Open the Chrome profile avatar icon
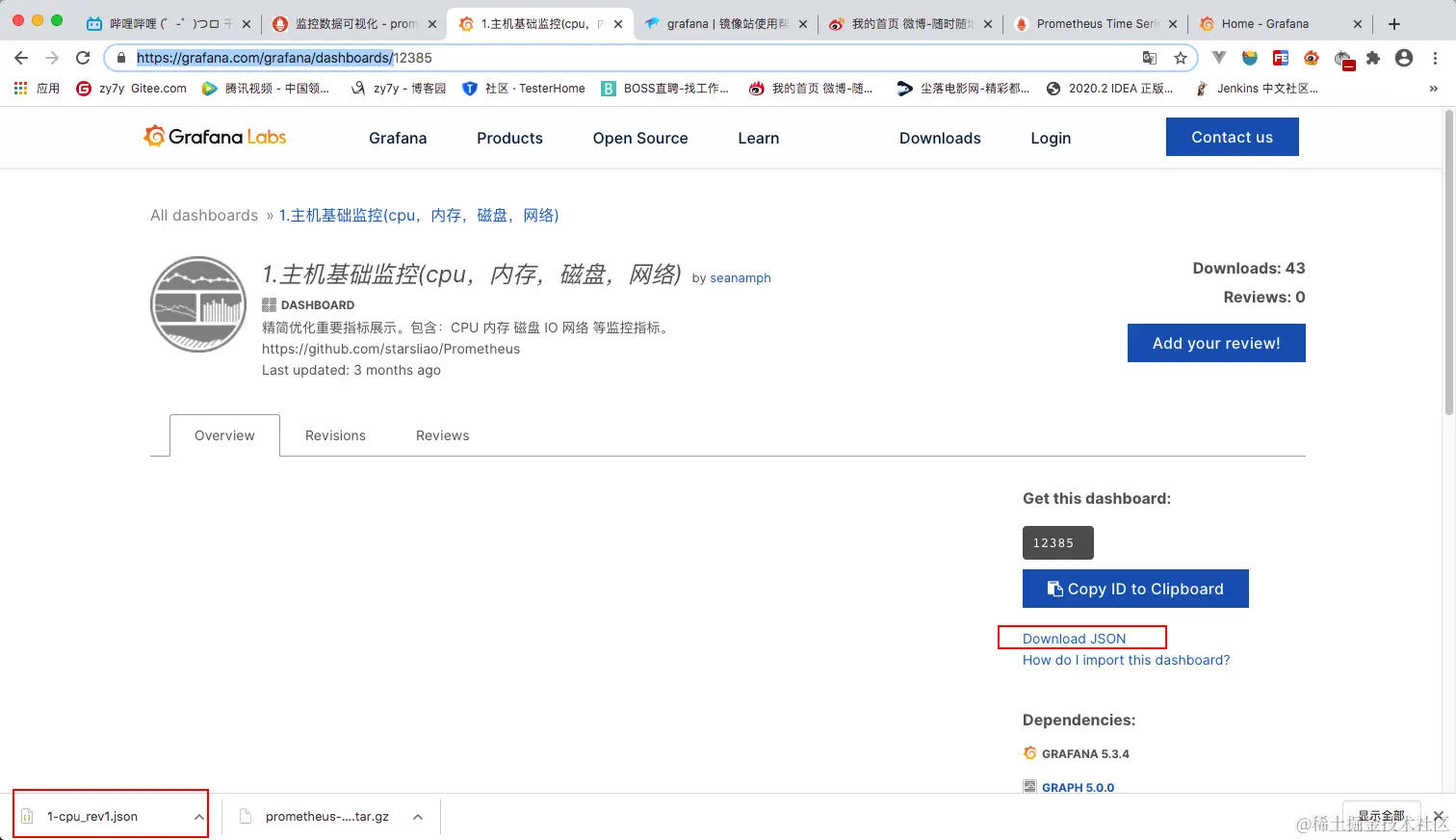 [x=1404, y=58]
